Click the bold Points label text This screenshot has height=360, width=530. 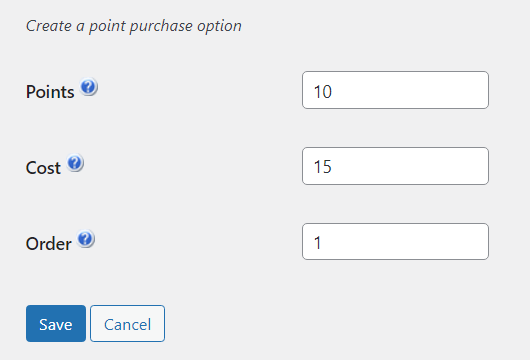pos(50,92)
